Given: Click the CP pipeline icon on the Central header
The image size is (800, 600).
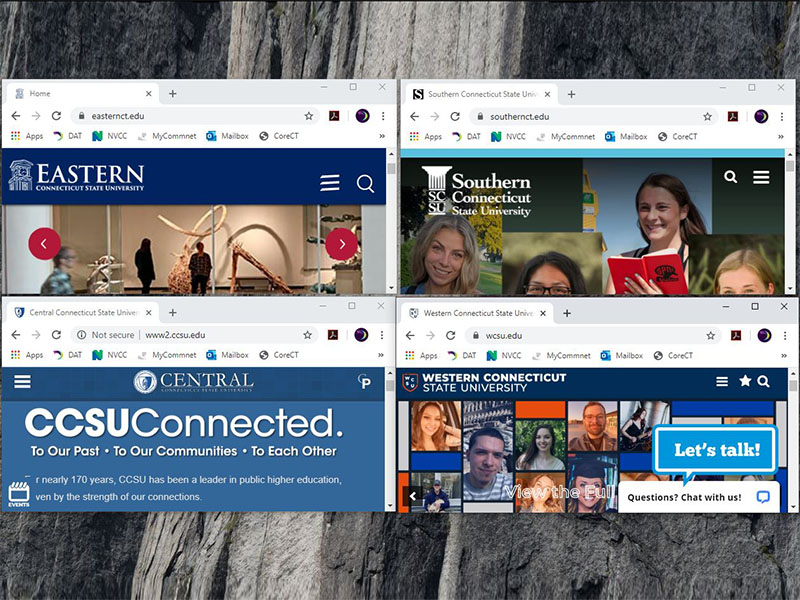Looking at the screenshot, I should point(364,381).
